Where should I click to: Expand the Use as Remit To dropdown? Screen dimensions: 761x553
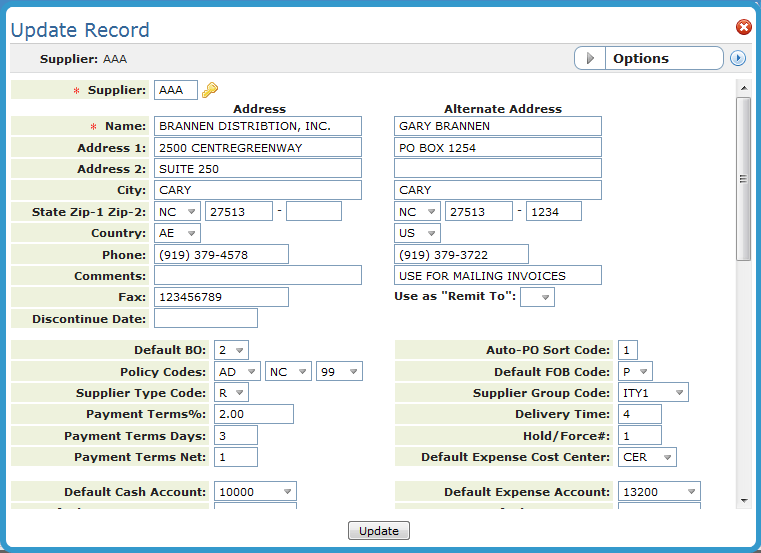[x=537, y=297]
